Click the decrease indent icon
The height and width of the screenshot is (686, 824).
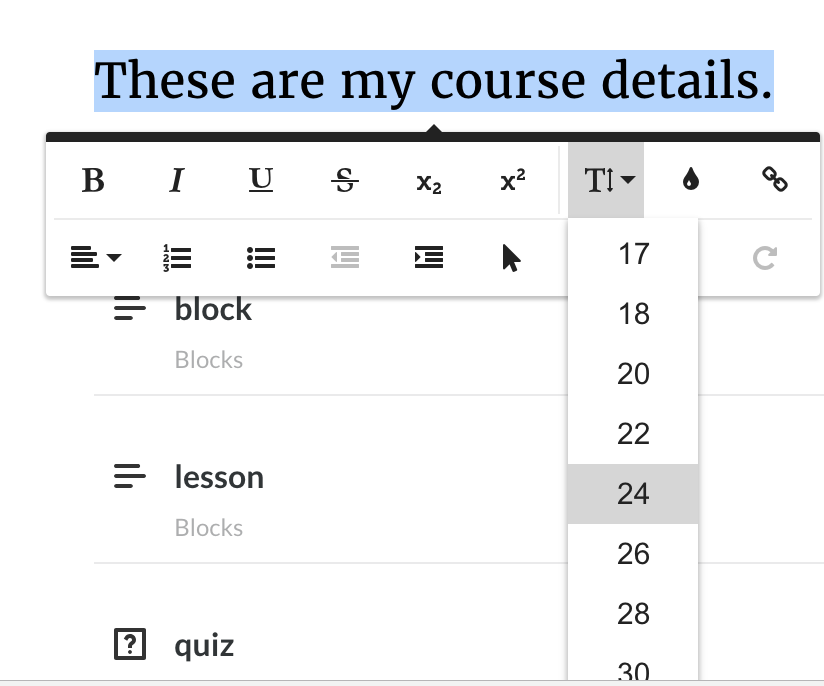[345, 258]
